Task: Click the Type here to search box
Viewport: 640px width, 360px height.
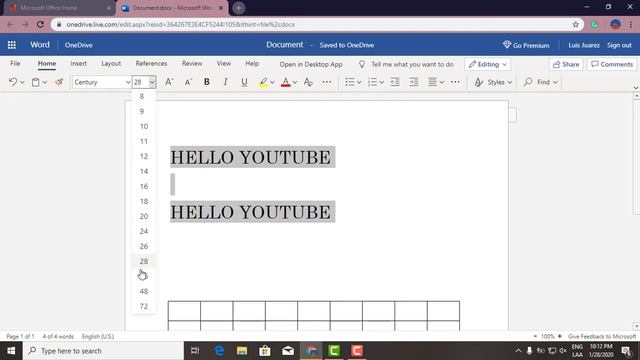Action: point(103,351)
